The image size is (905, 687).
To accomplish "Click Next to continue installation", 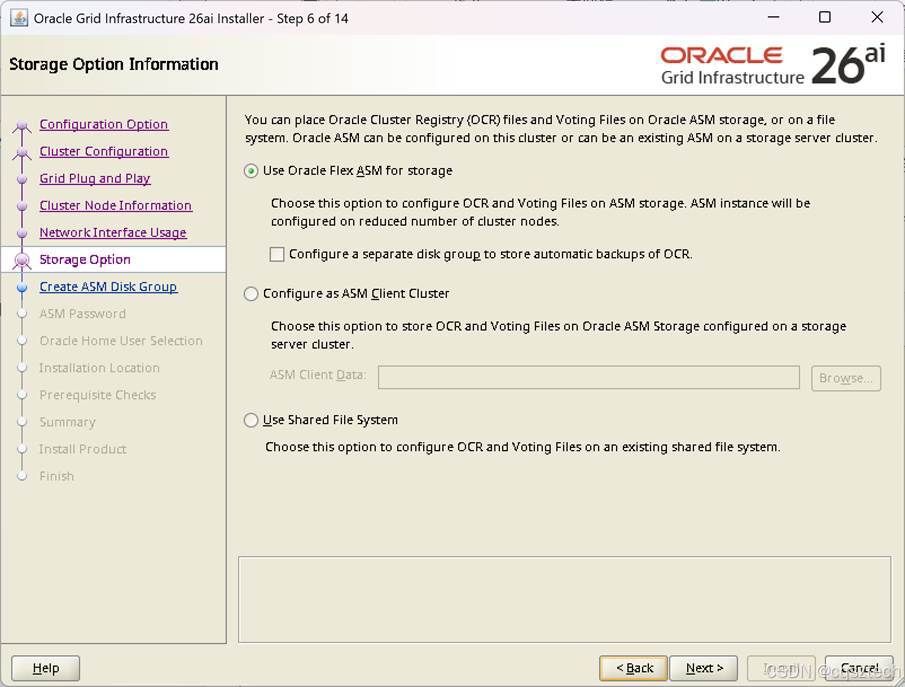I will [704, 668].
